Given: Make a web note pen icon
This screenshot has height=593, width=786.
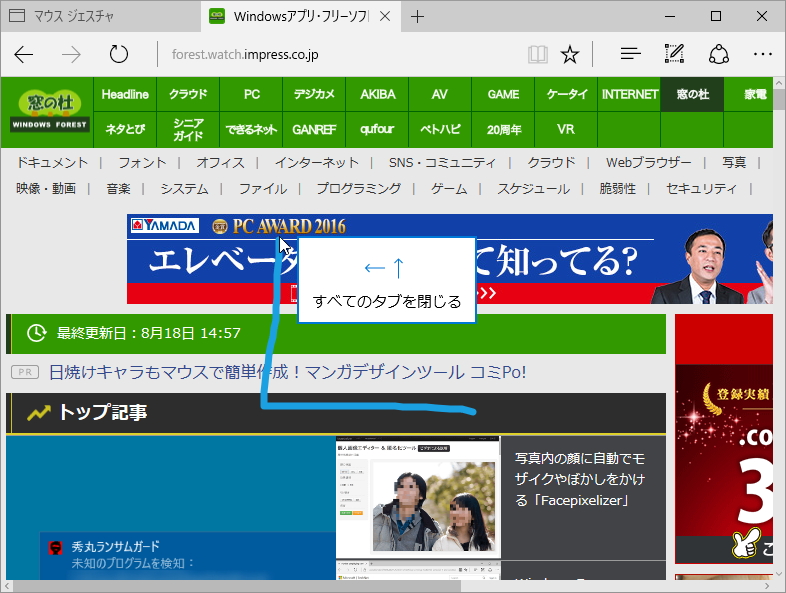Looking at the screenshot, I should (x=674, y=53).
